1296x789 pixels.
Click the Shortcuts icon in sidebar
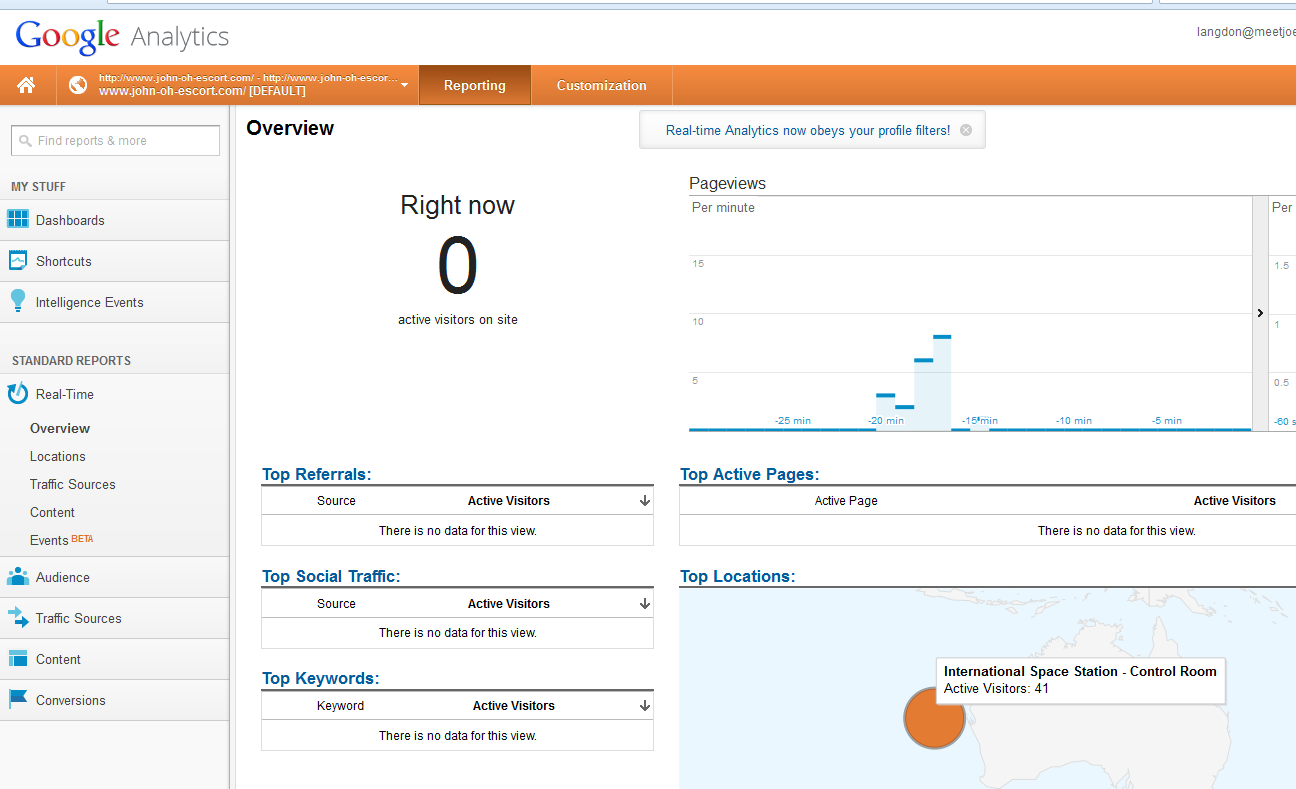click(x=18, y=261)
